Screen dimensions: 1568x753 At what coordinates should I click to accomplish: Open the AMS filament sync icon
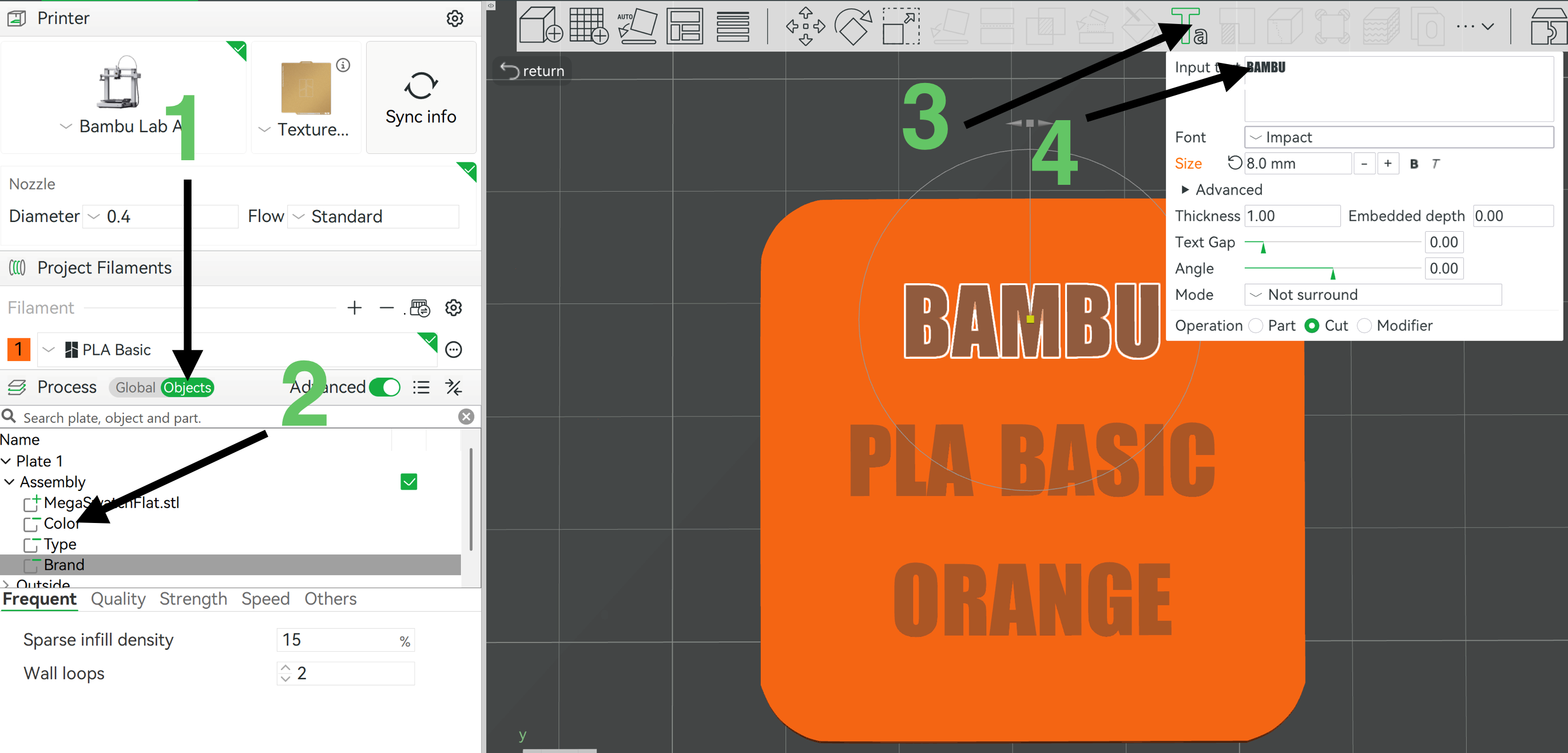[x=419, y=308]
